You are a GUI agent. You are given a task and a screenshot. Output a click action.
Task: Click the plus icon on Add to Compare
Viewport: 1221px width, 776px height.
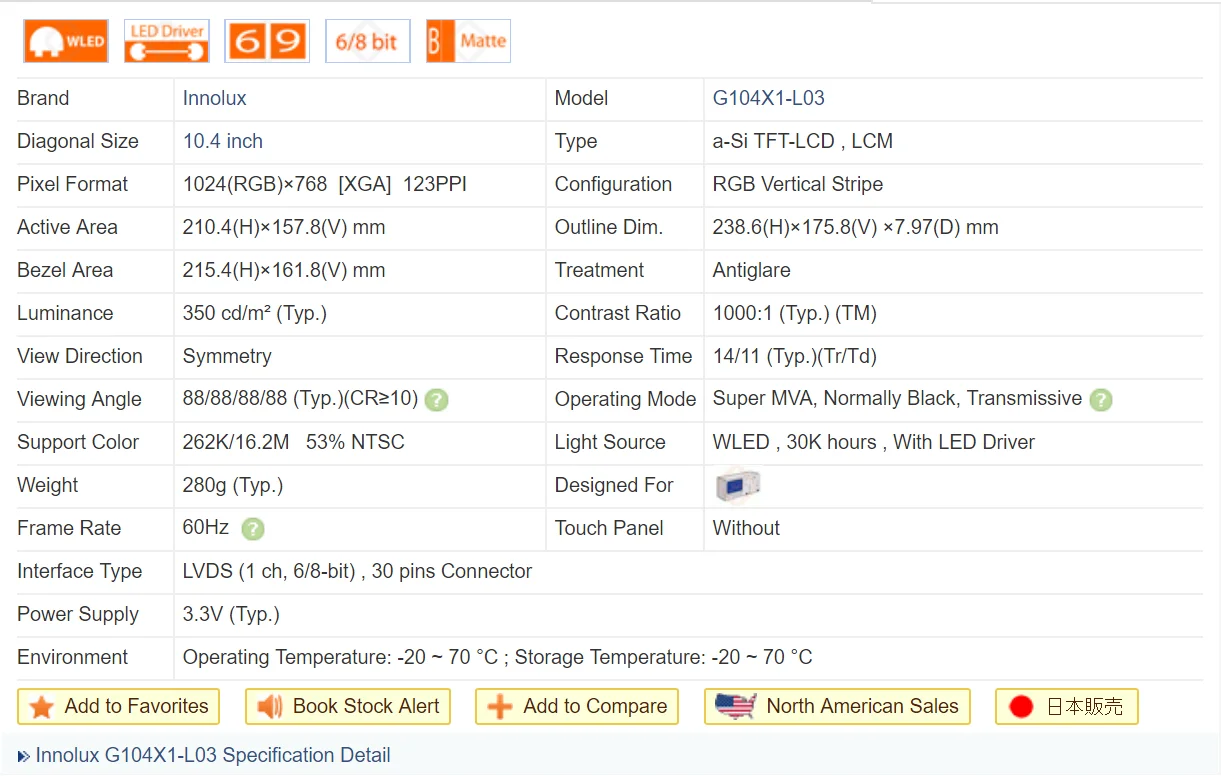500,707
